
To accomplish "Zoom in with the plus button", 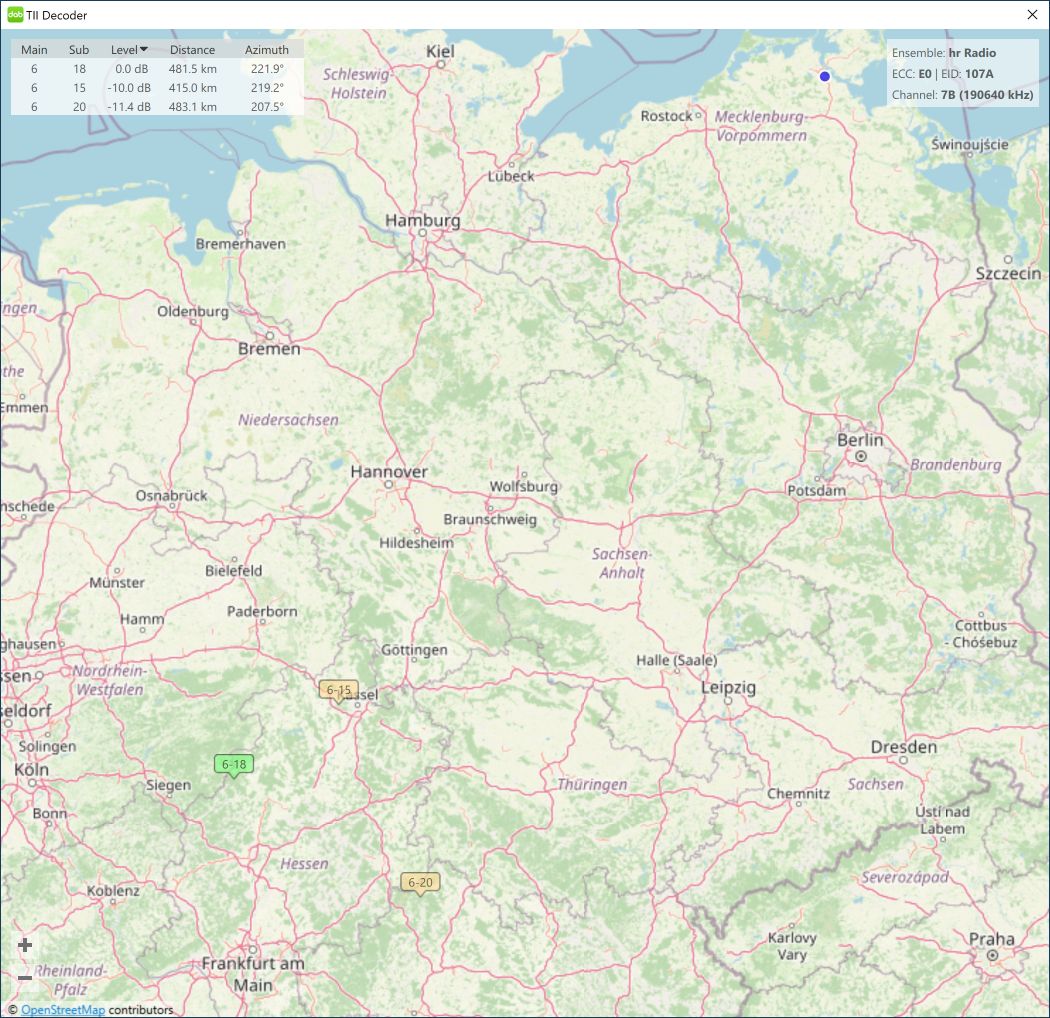I will point(25,945).
